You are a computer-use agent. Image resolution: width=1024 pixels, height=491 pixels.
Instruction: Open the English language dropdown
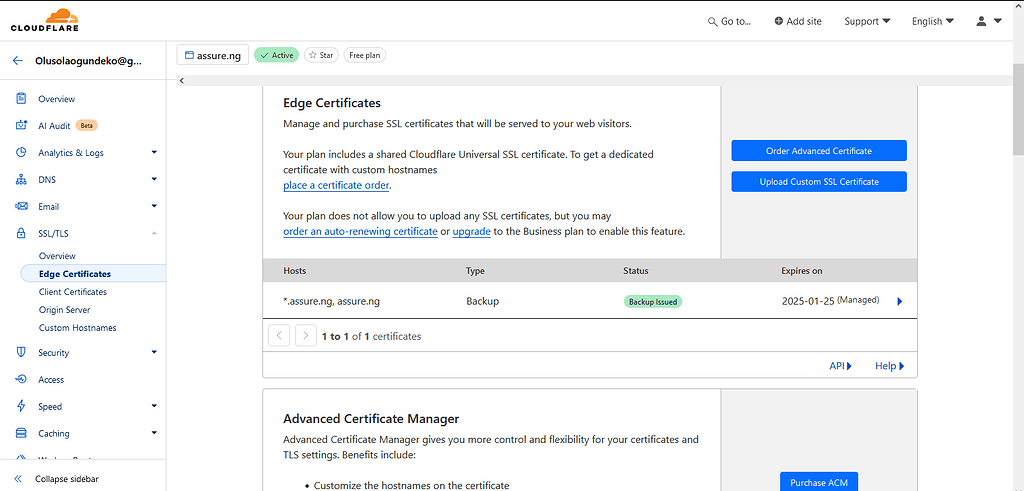coord(932,21)
